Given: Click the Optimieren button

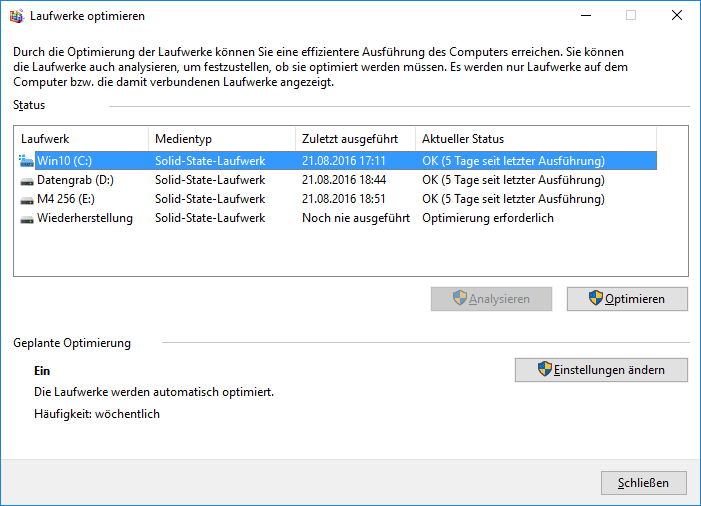Looking at the screenshot, I should coord(627,299).
